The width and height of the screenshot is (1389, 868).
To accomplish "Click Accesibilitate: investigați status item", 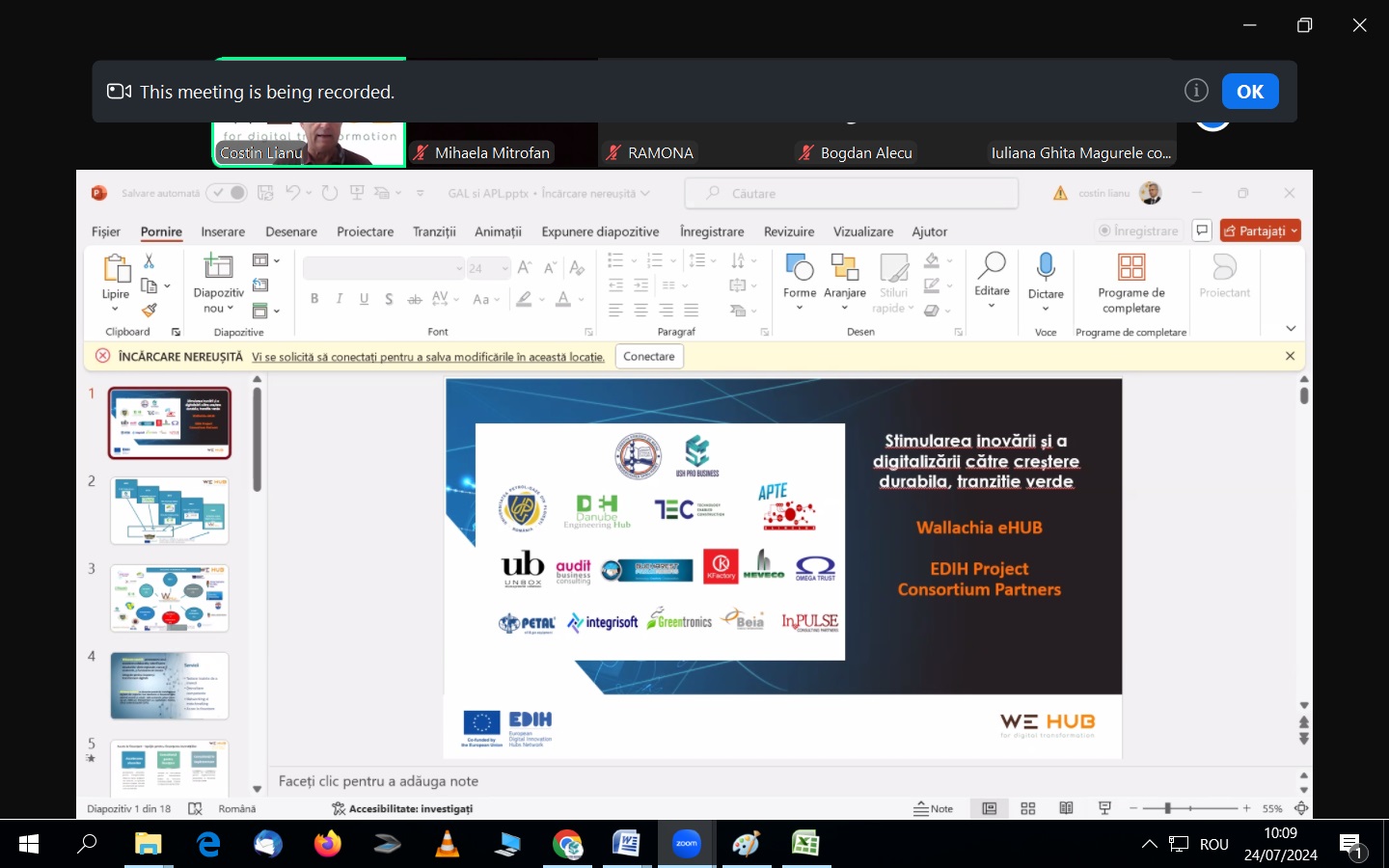I will pyautogui.click(x=402, y=808).
